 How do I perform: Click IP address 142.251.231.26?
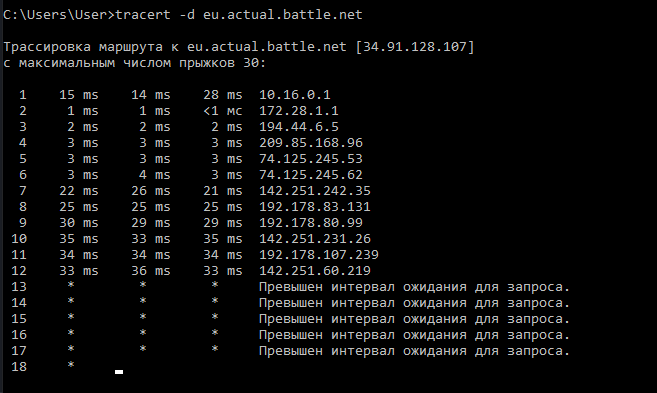(x=315, y=239)
